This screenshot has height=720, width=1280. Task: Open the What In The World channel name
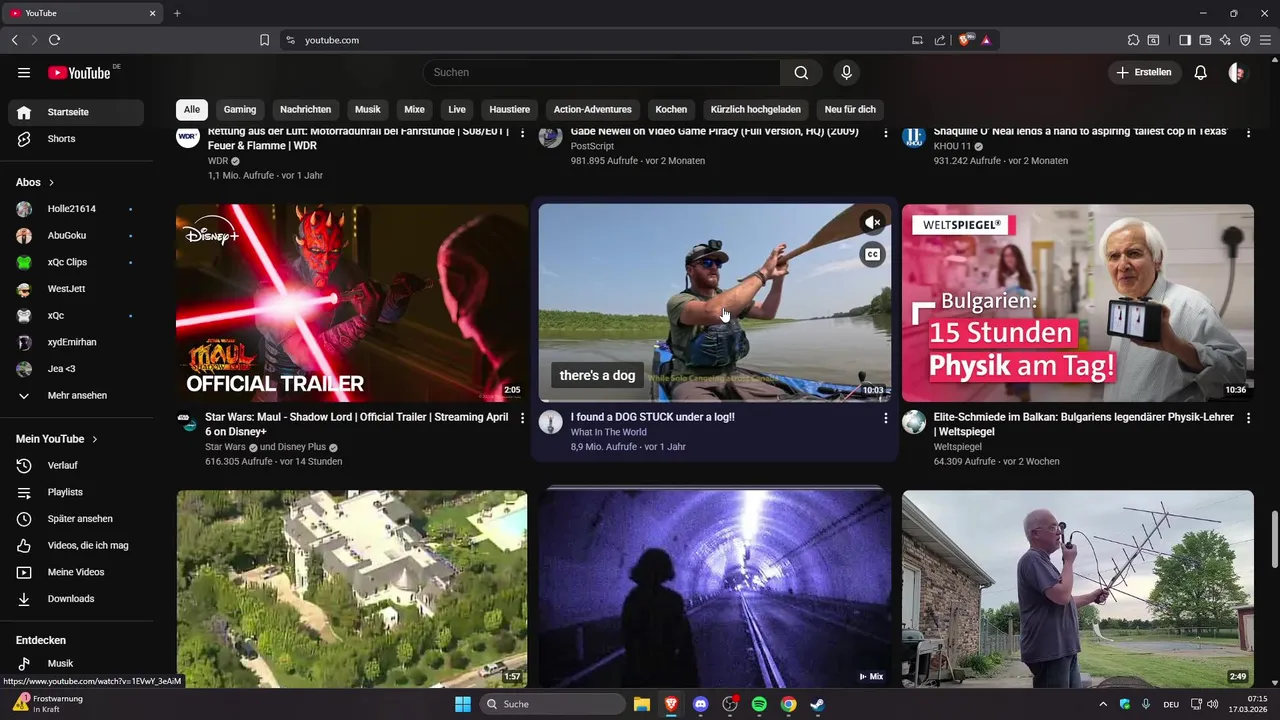tap(608, 432)
